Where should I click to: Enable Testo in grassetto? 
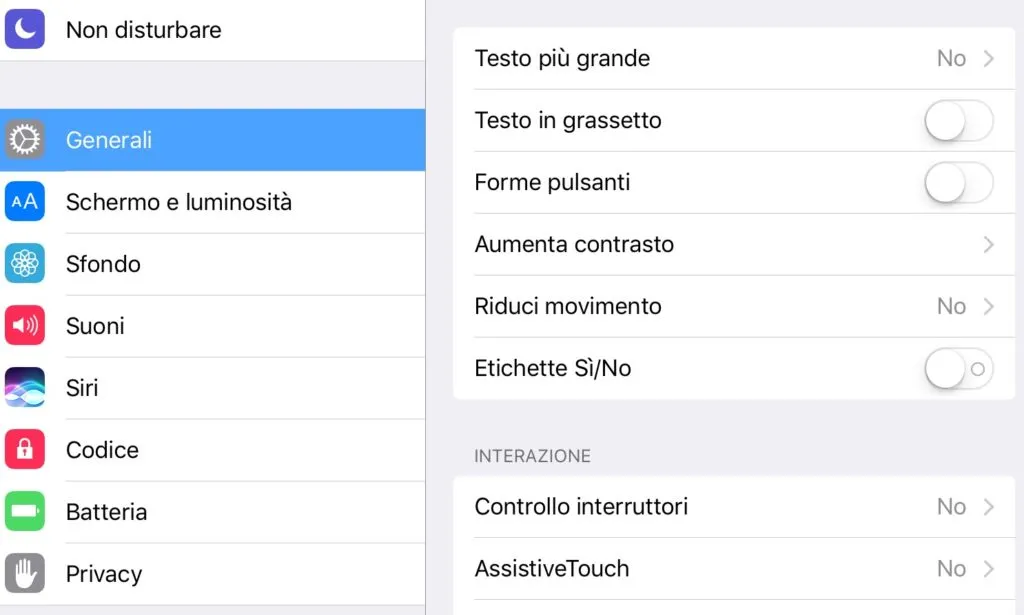tap(958, 120)
